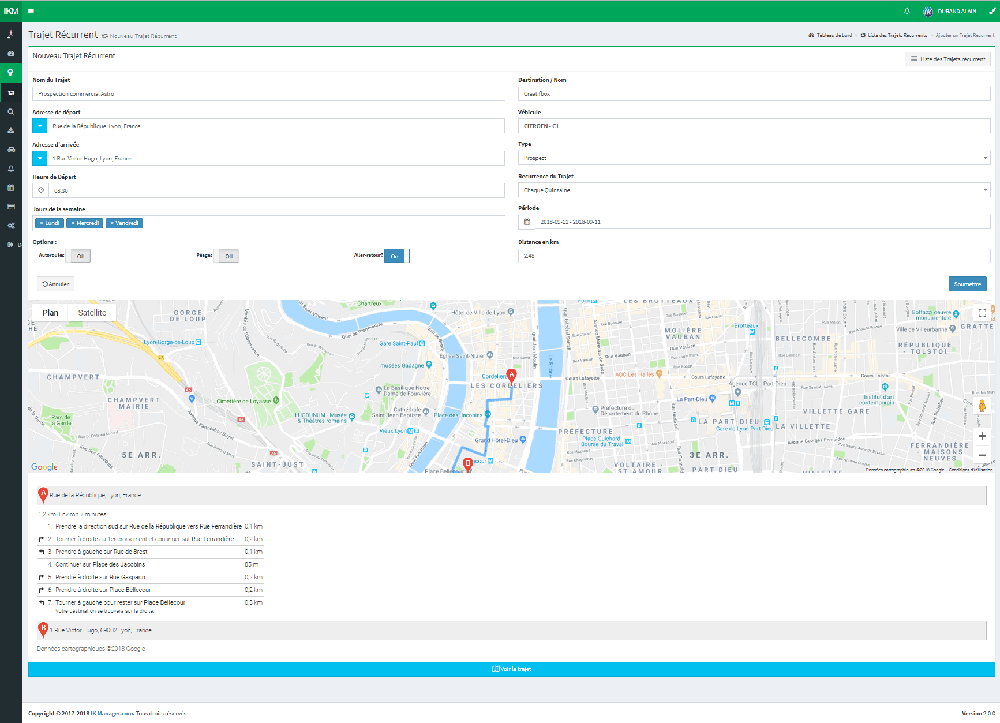Select step 4 'Continuer sur Place des Jacobins'
Screen dimensions: 1000x723
(x=151, y=564)
